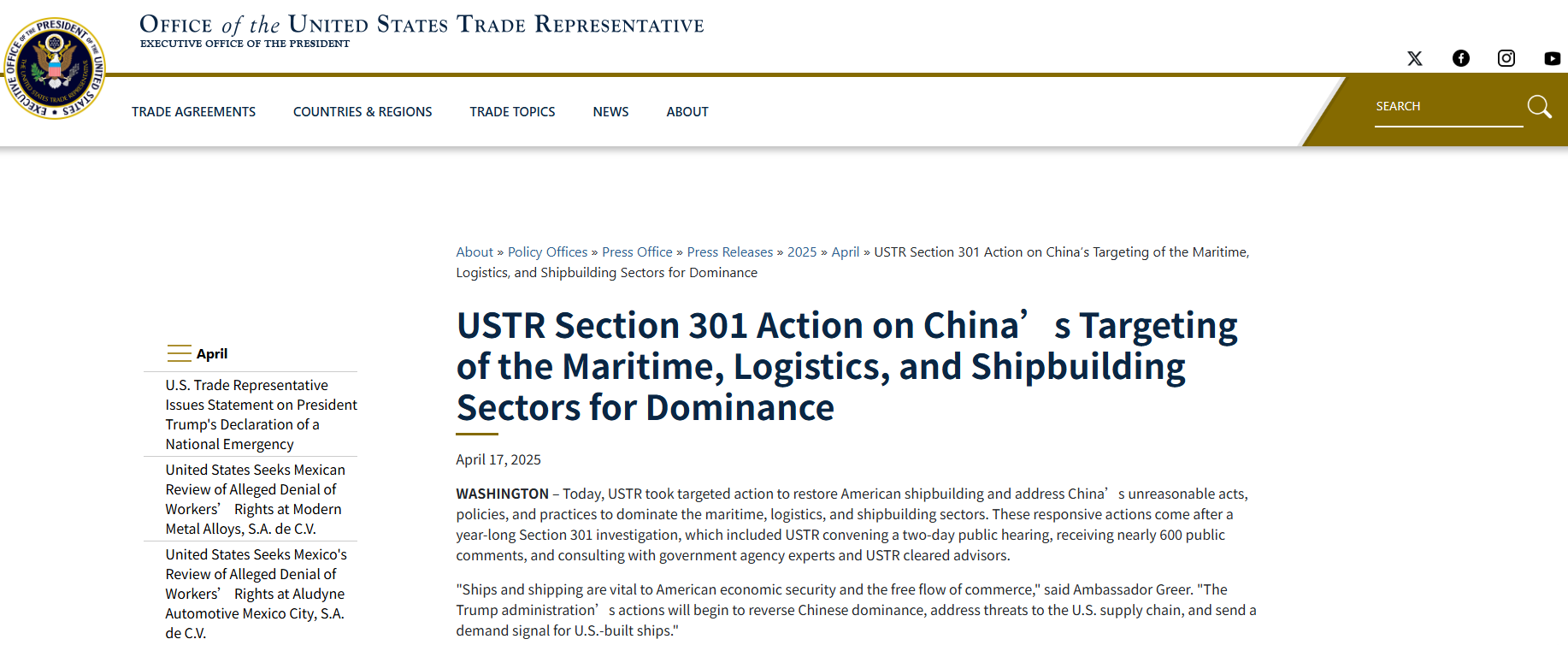This screenshot has width=1568, height=645.
Task: Click the search magnifying glass icon
Action: (1539, 107)
